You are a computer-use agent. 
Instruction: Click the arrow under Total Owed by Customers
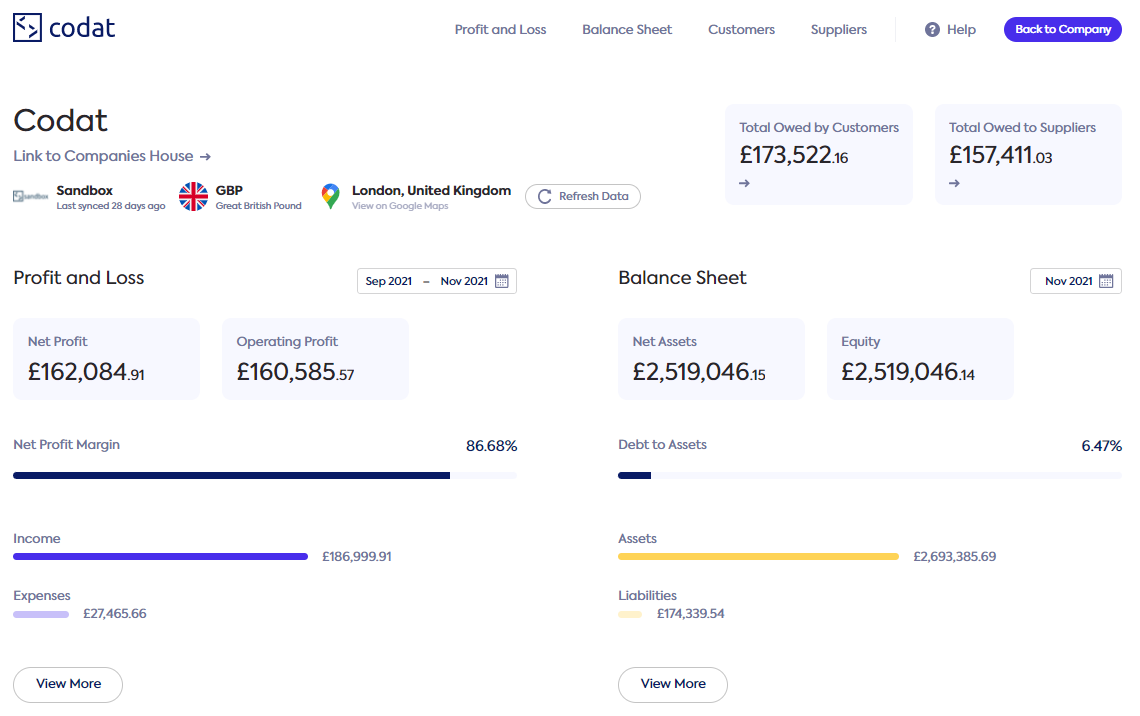(x=745, y=183)
